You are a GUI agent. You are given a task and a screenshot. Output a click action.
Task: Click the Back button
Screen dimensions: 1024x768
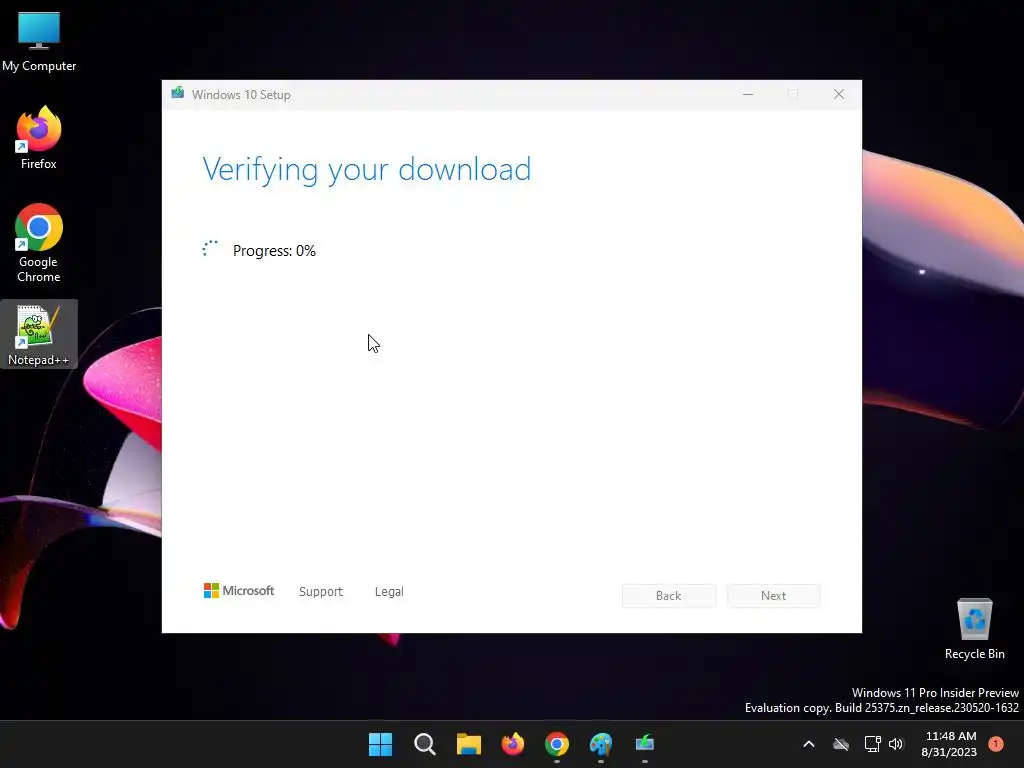click(669, 596)
